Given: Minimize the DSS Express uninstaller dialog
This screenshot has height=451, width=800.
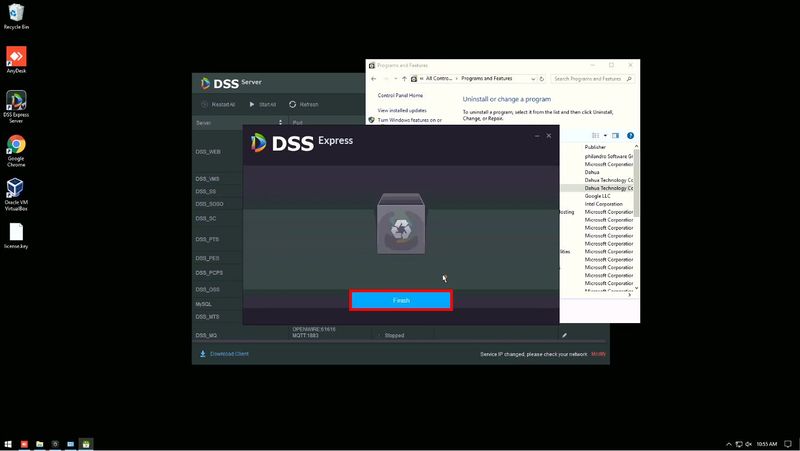Looking at the screenshot, I should [x=537, y=136].
